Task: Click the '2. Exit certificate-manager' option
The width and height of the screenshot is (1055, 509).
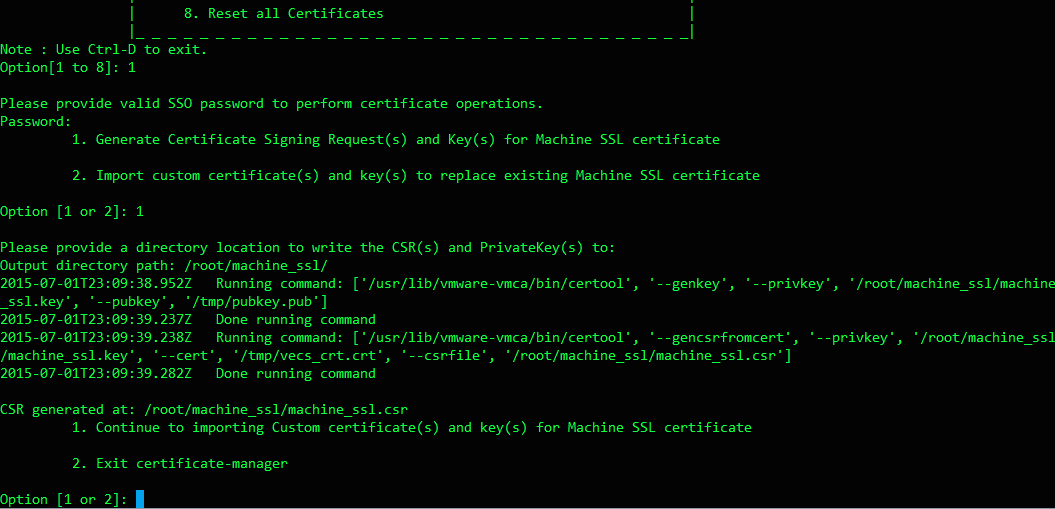Action: click(180, 463)
